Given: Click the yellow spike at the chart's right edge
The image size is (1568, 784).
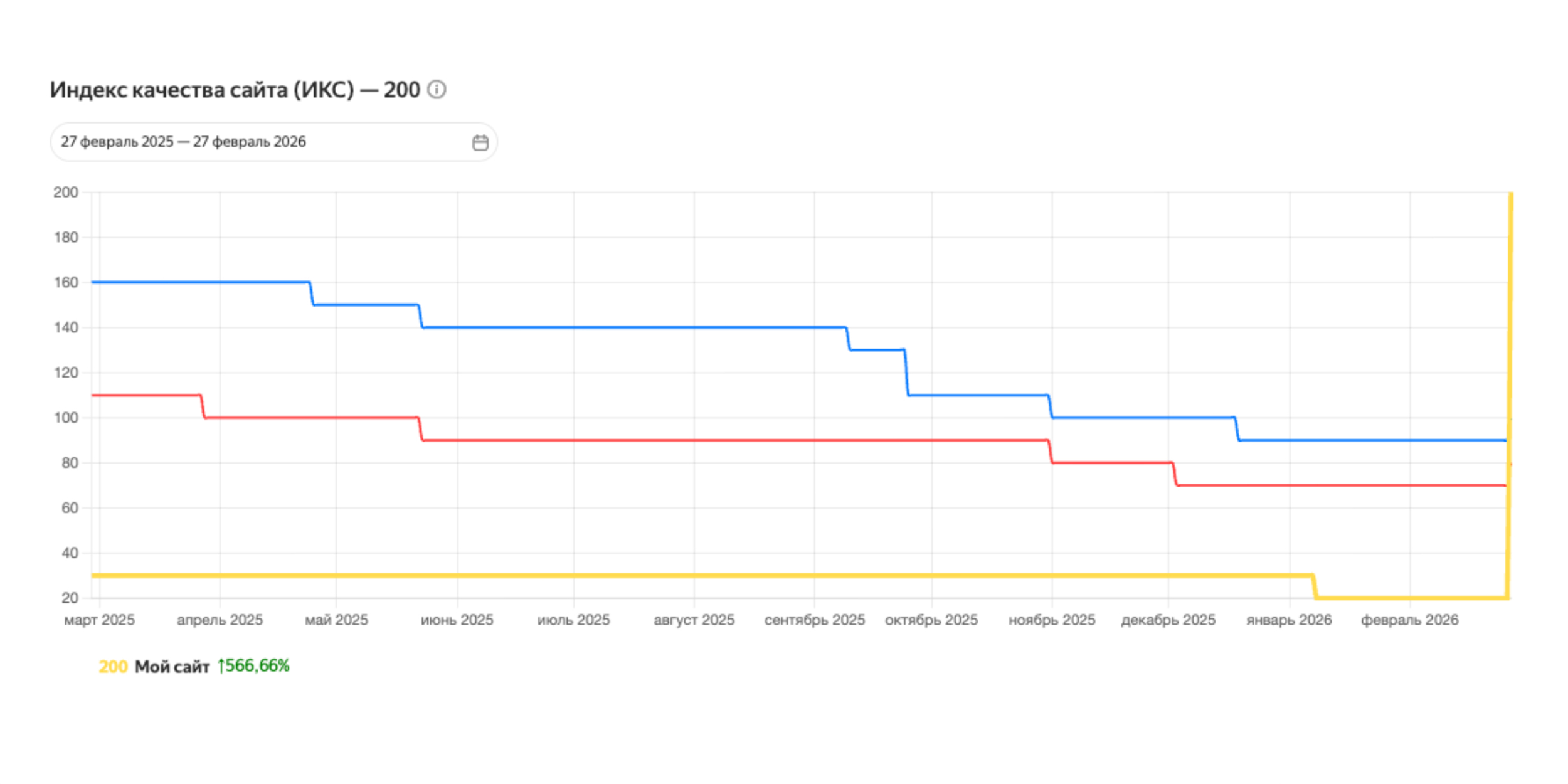Looking at the screenshot, I should tap(1510, 314).
